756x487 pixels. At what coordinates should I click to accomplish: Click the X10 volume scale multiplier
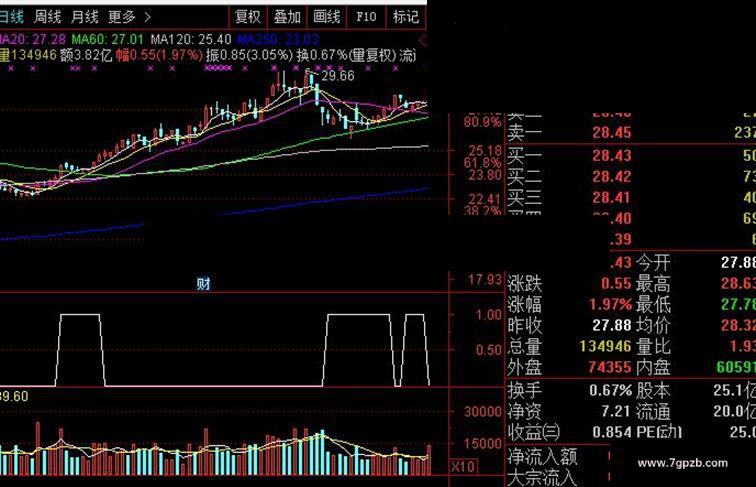(462, 467)
